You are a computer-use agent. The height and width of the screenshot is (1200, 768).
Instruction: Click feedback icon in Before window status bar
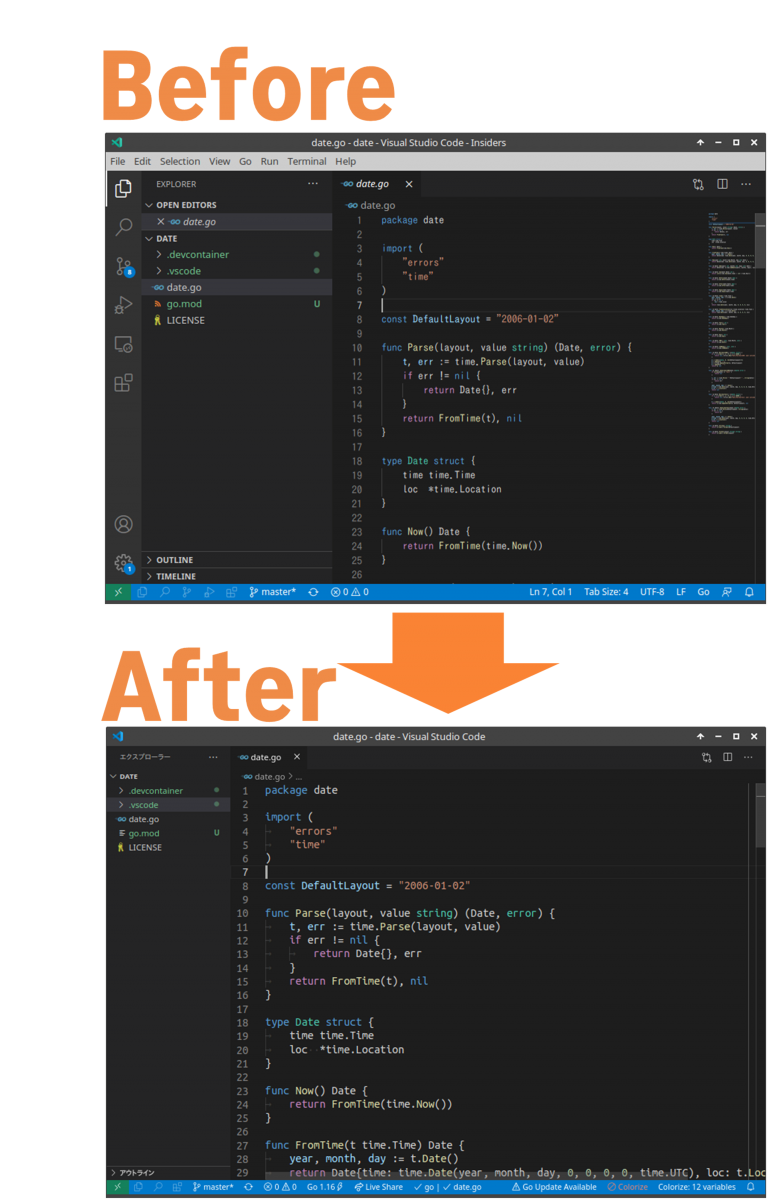point(727,592)
